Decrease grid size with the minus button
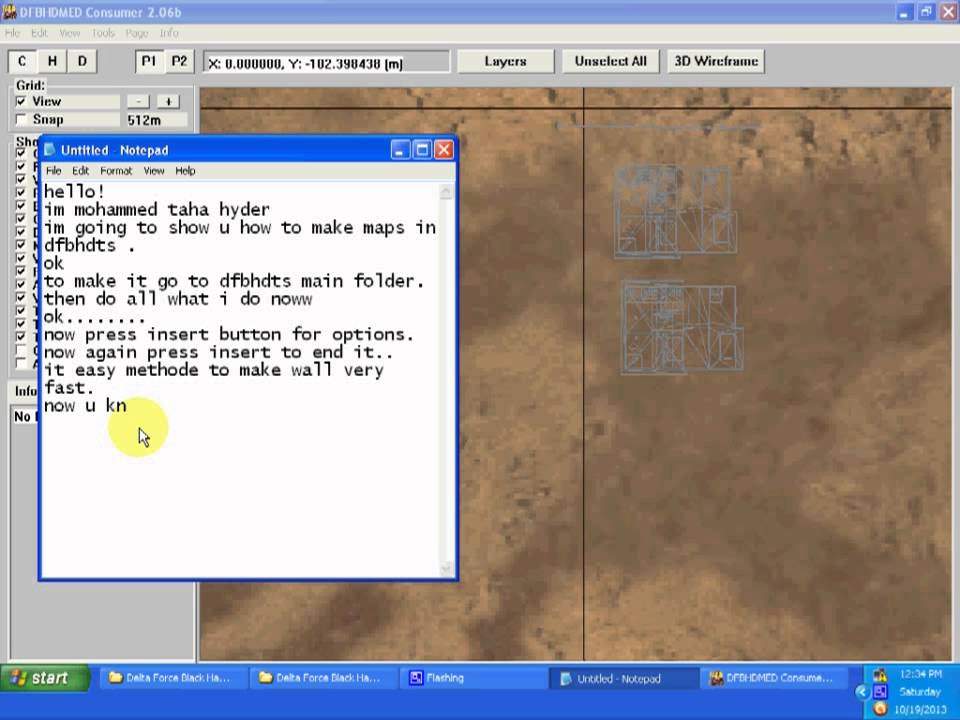960x720 pixels. point(138,102)
